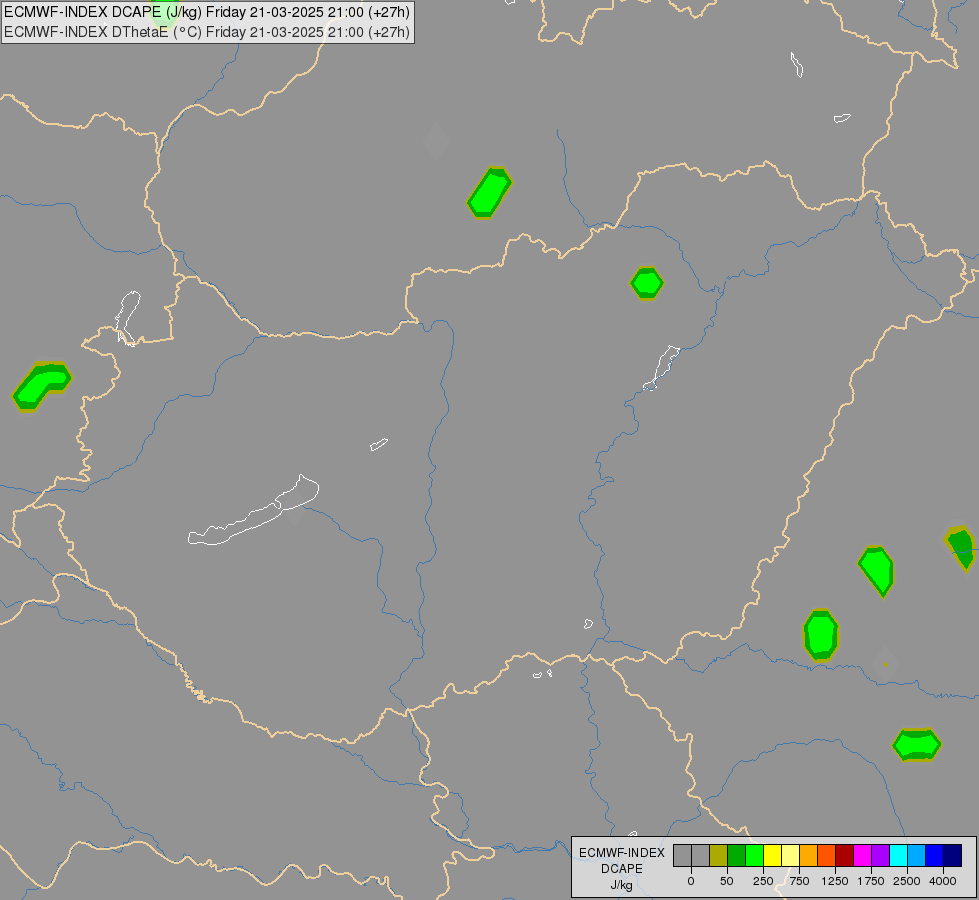The width and height of the screenshot is (979, 900).
Task: Click the small green hexagon patch in the northeast
Action: tap(647, 284)
